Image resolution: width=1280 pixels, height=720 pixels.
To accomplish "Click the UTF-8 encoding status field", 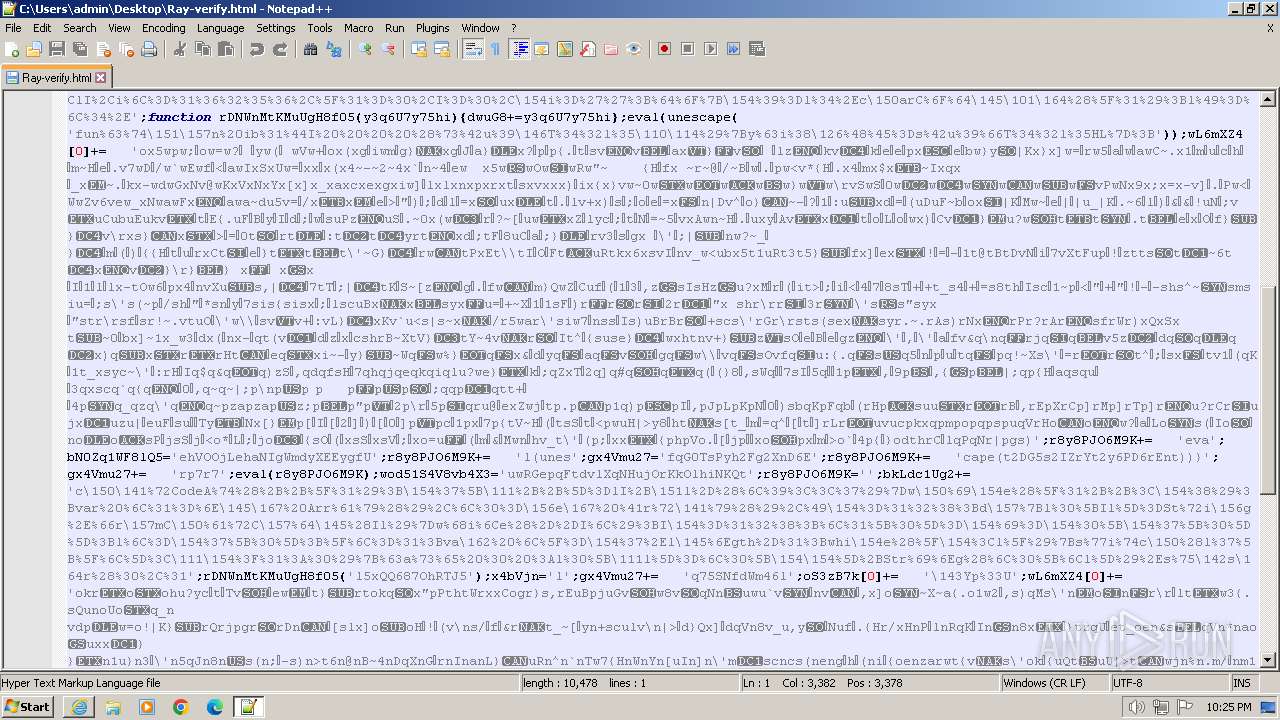I will [1168, 683].
